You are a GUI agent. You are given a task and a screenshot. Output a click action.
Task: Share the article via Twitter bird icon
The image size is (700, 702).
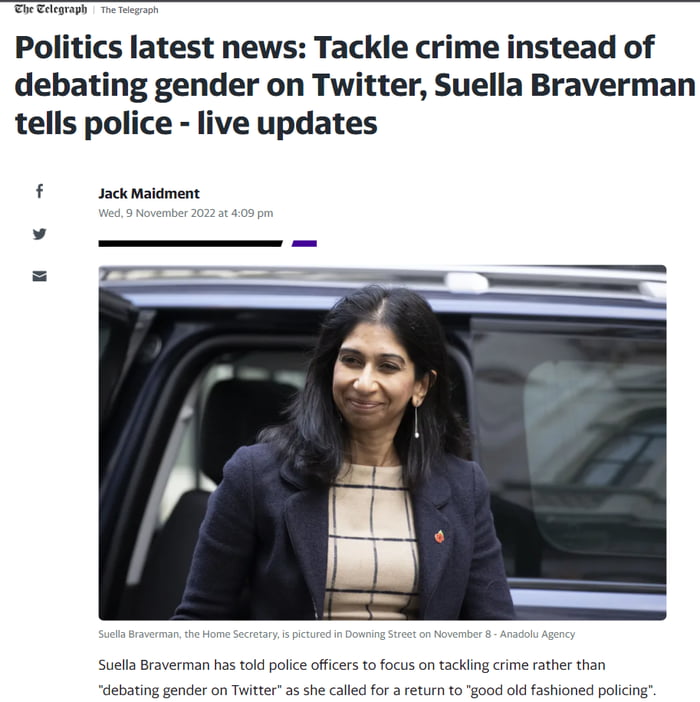point(39,234)
